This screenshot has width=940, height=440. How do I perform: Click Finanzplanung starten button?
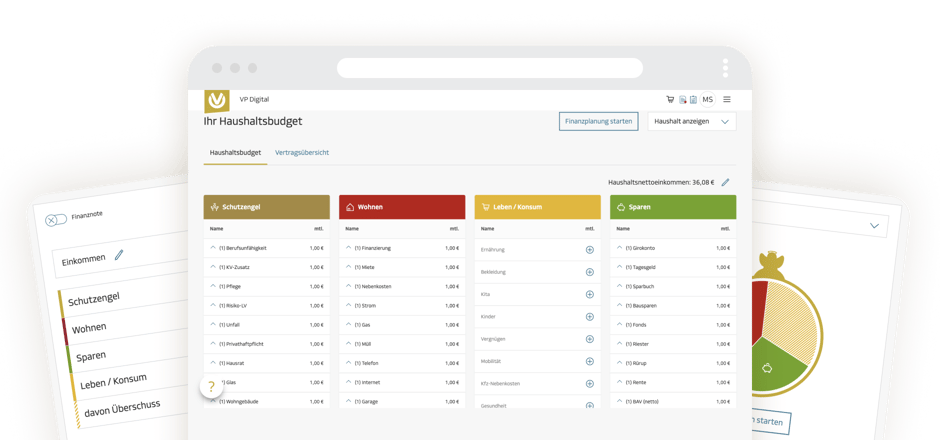tap(599, 121)
